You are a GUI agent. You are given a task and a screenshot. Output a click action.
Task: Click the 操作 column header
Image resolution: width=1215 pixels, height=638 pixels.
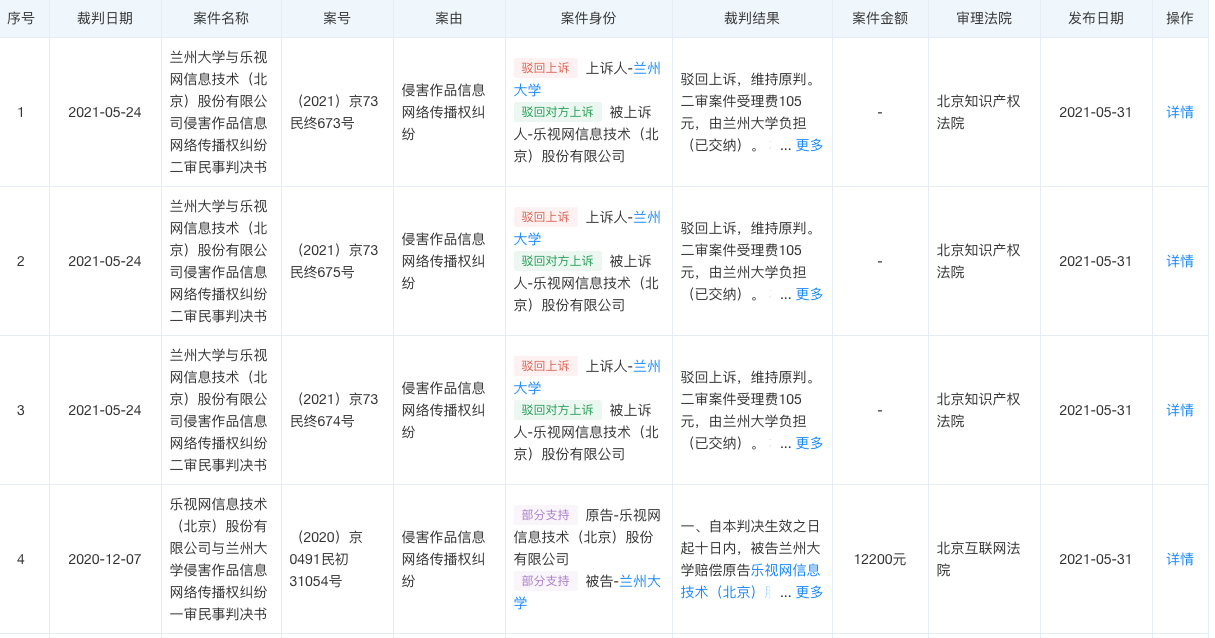click(x=1180, y=19)
